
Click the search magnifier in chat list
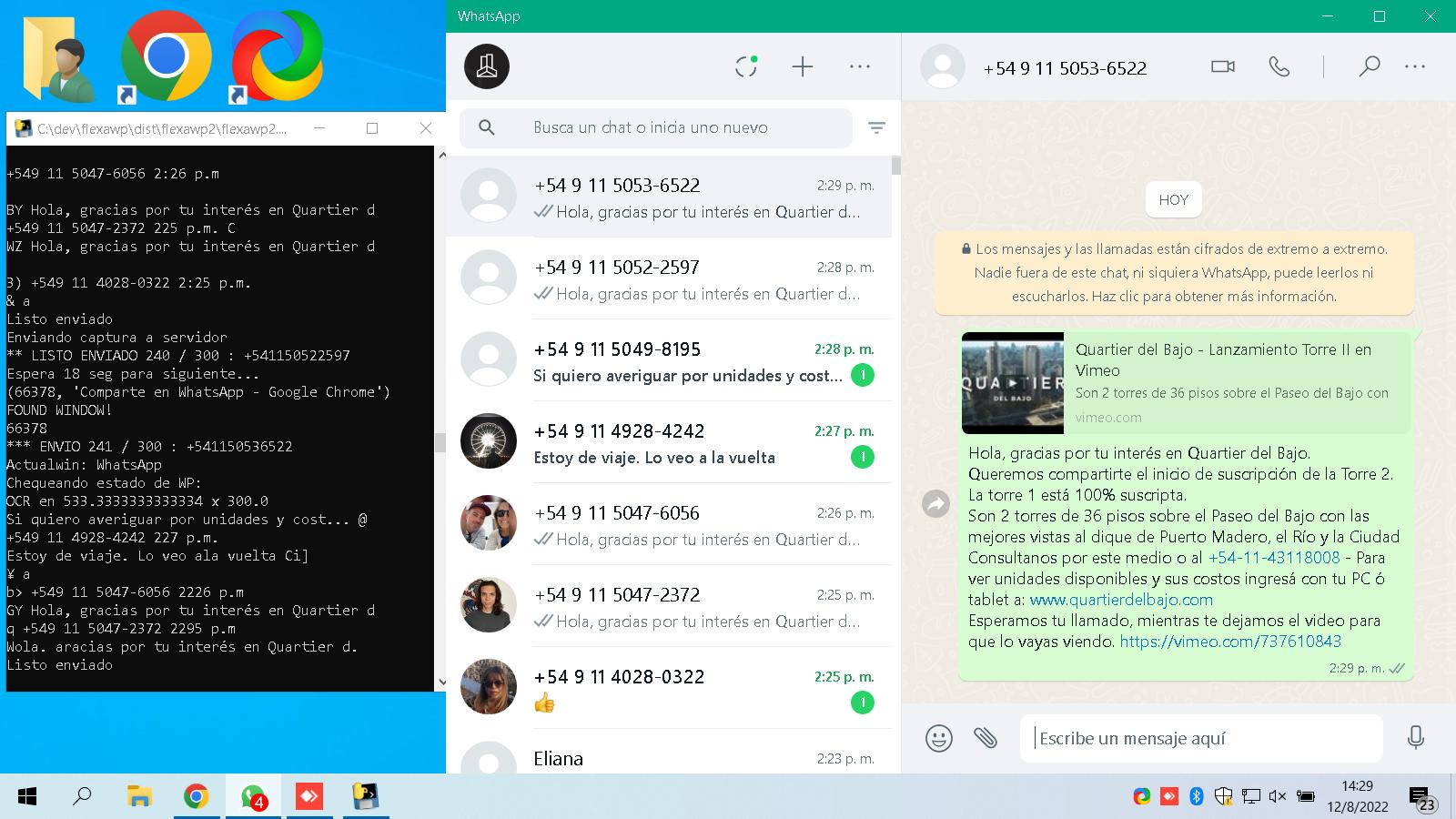(x=487, y=127)
